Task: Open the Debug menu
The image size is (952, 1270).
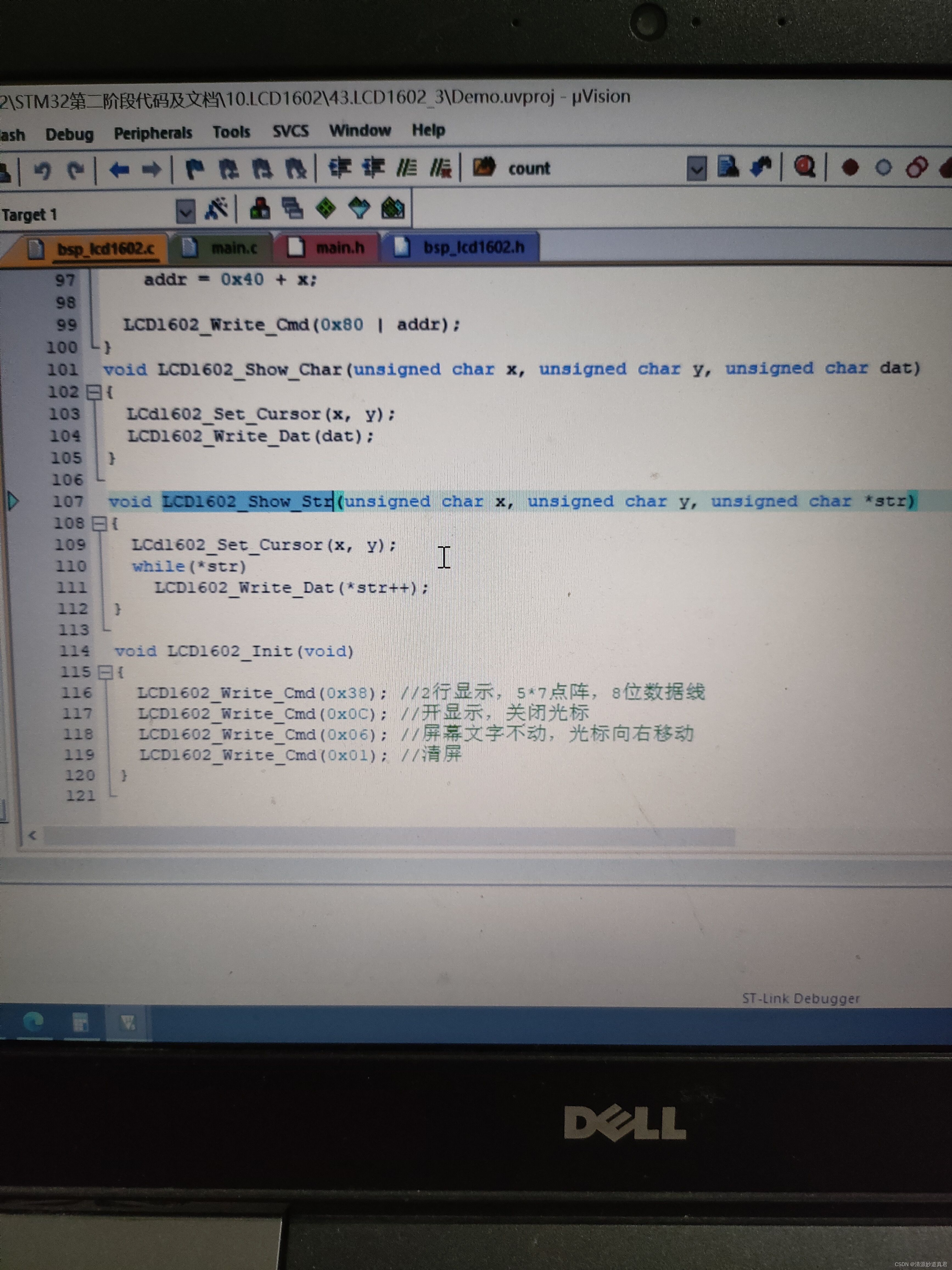Action: click(x=69, y=134)
